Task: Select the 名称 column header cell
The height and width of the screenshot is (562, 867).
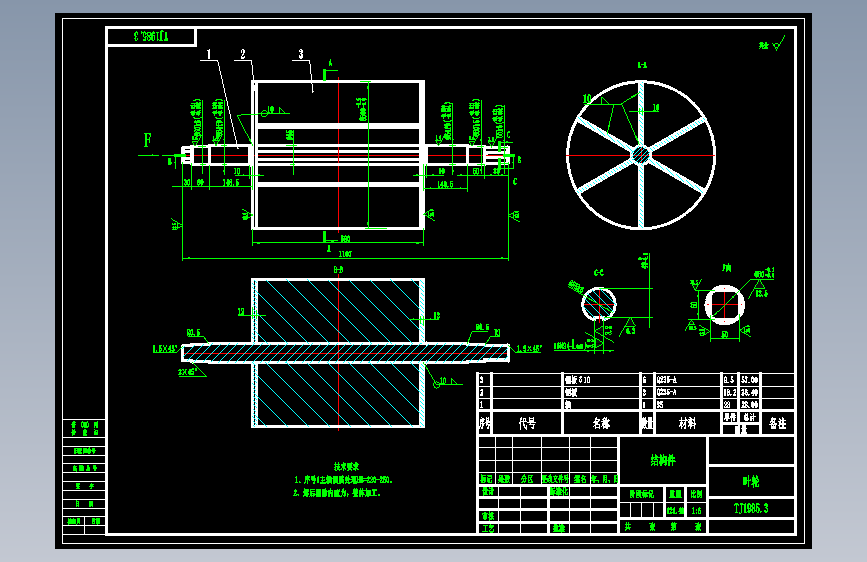Action: pyautogui.click(x=601, y=423)
